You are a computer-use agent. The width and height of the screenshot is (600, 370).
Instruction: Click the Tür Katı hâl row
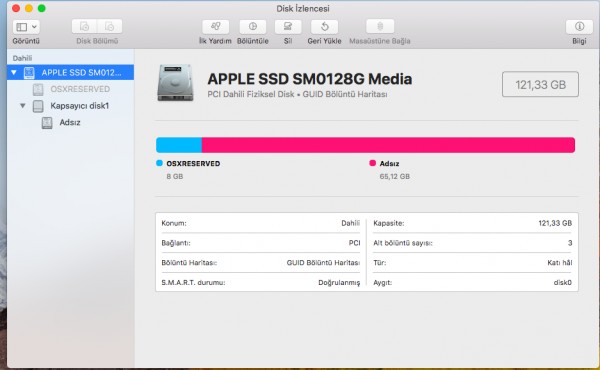(473, 263)
